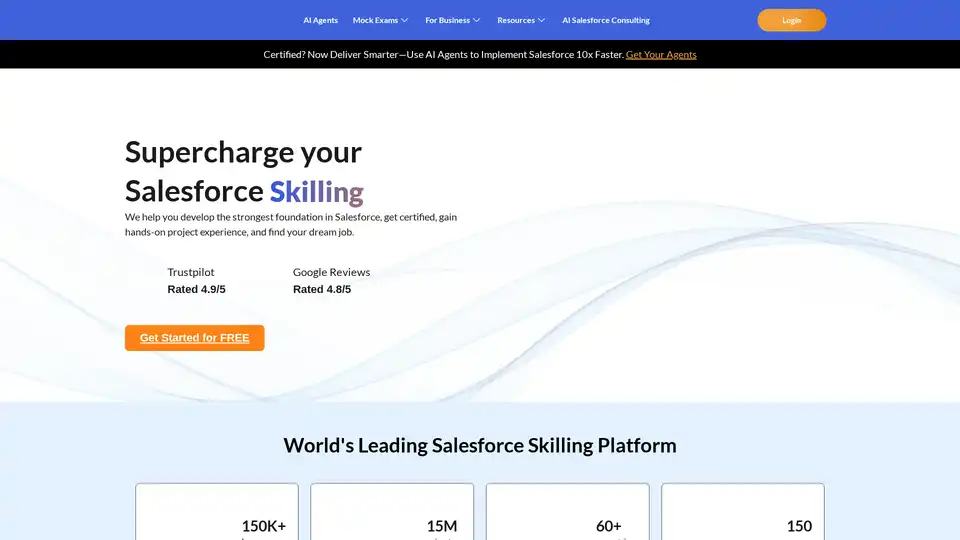Expand the For Business menu
Image resolution: width=960 pixels, height=540 pixels.
[x=447, y=20]
